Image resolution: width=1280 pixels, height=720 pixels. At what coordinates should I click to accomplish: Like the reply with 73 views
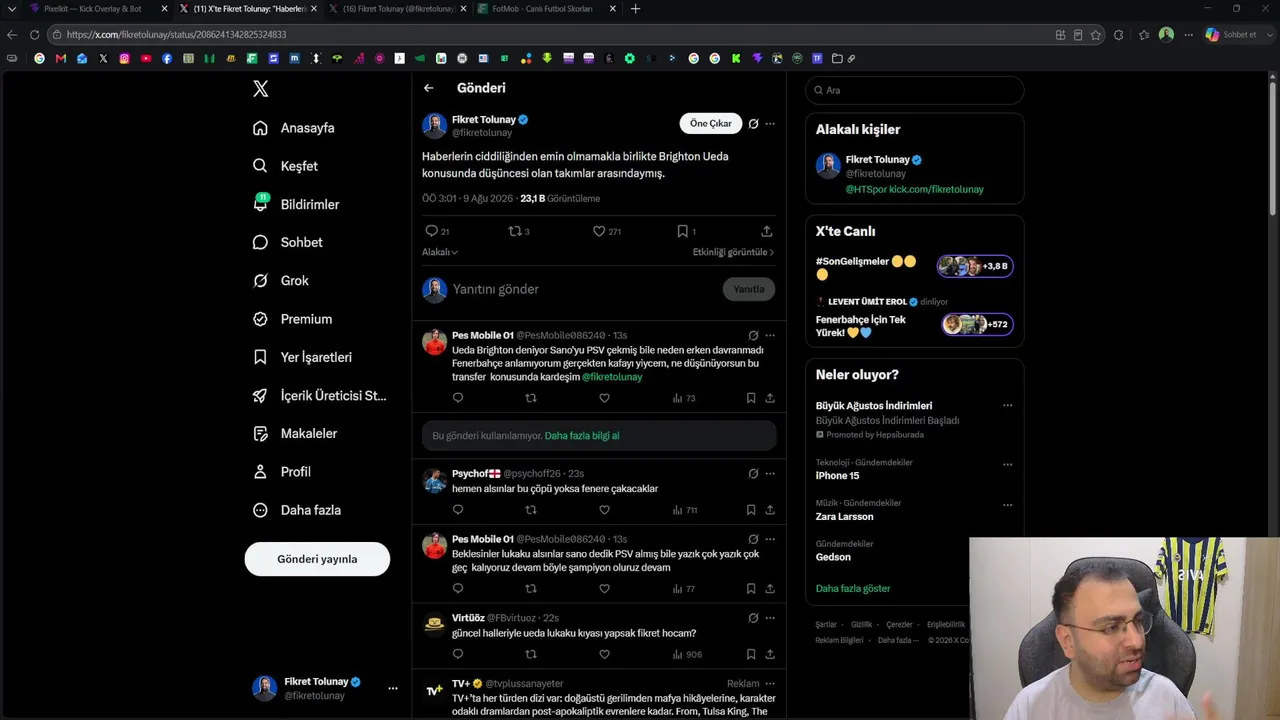604,398
